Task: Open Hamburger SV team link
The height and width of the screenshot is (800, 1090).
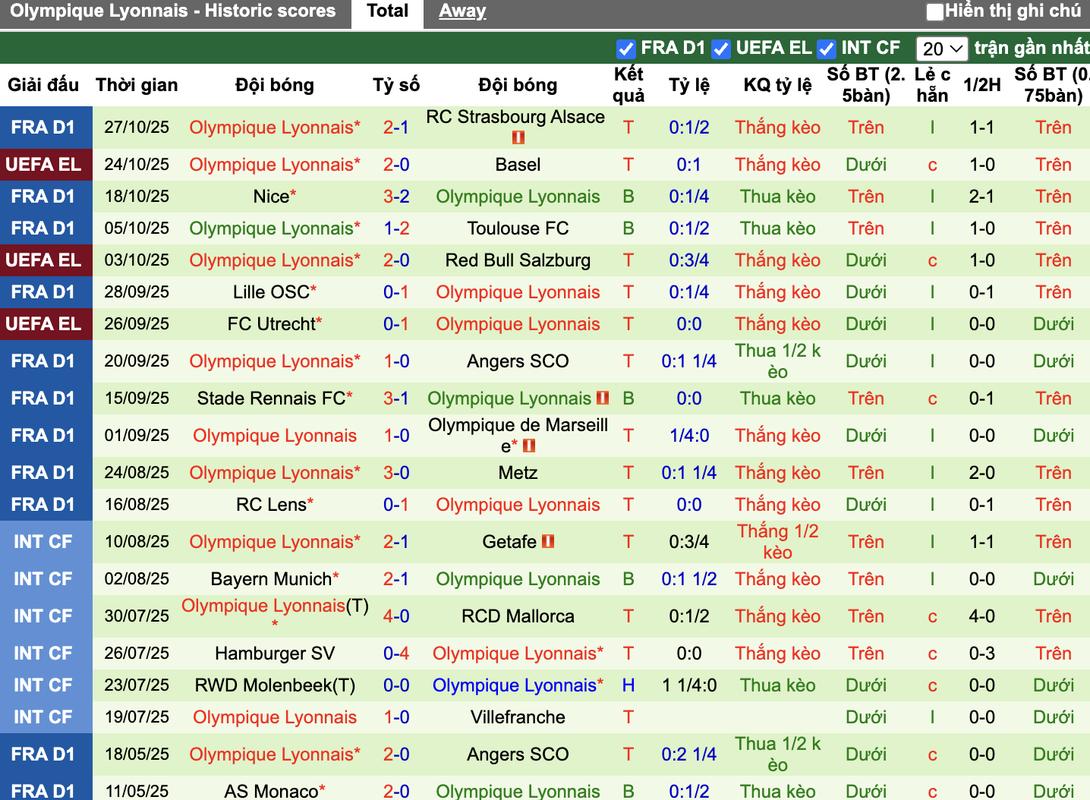Action: (275, 654)
